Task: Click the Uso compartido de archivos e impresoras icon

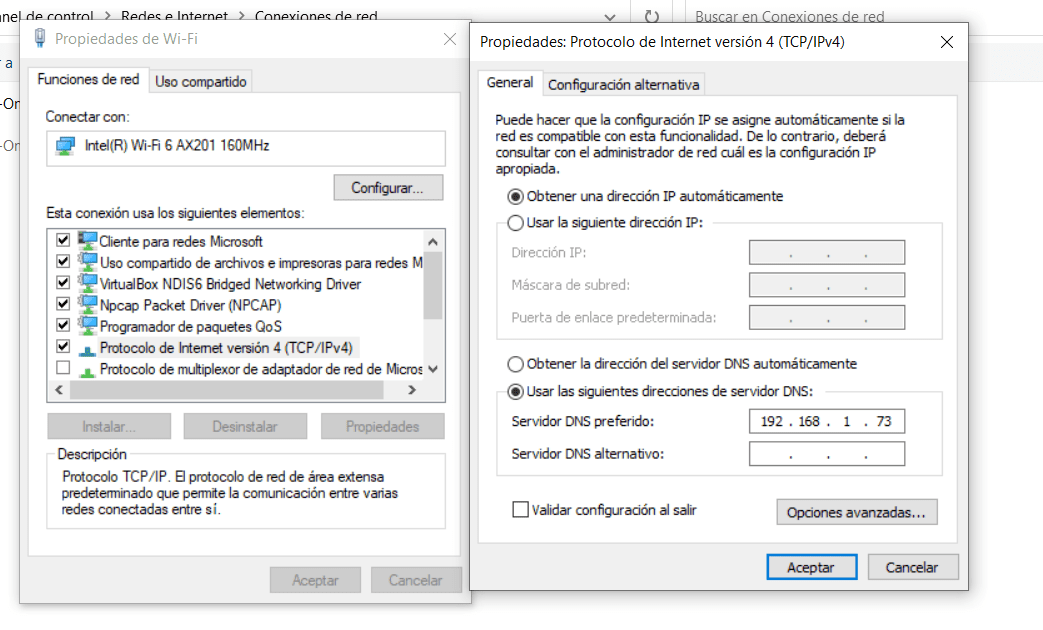Action: [x=87, y=261]
